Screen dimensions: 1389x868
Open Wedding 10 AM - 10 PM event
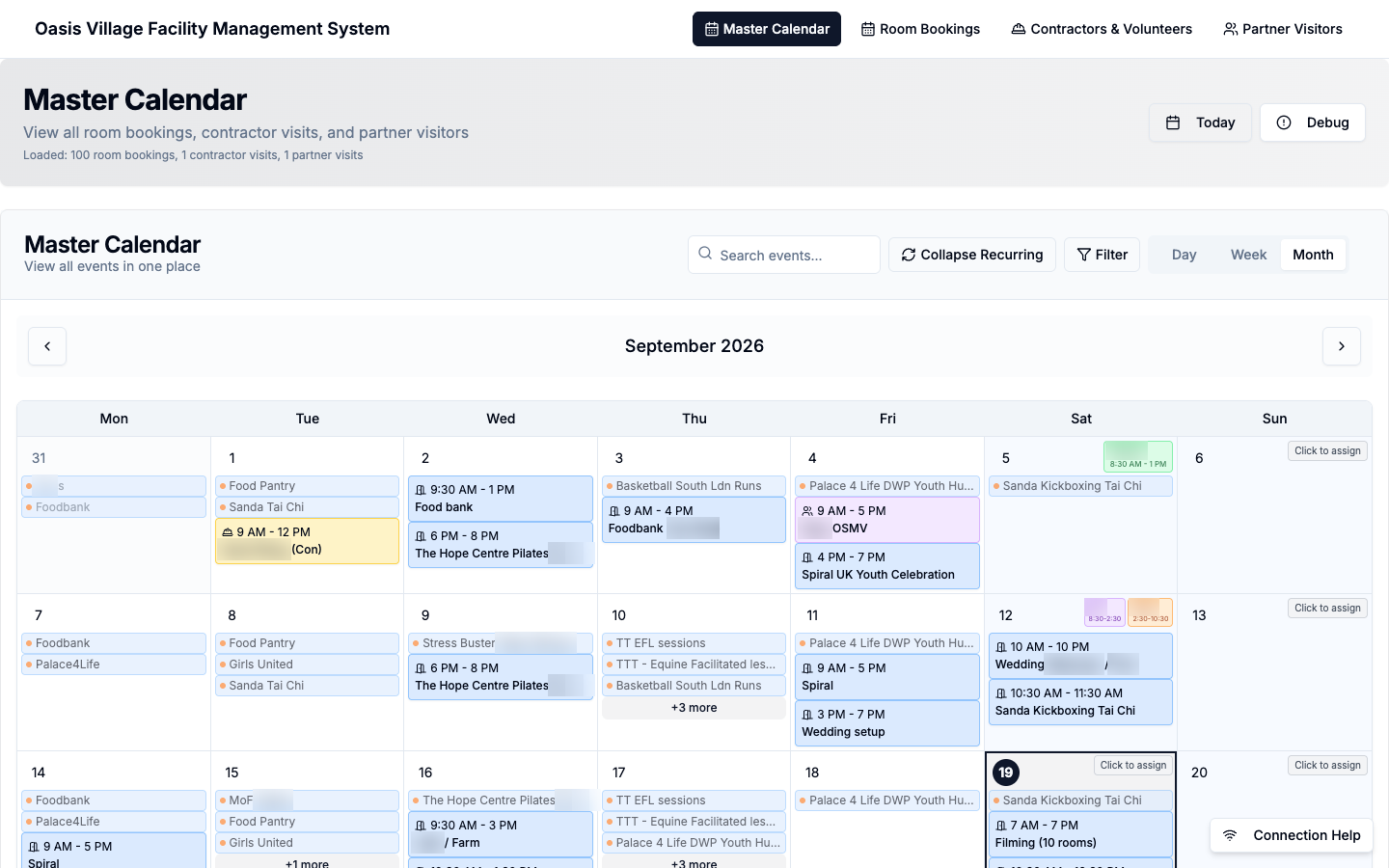[1080, 656]
